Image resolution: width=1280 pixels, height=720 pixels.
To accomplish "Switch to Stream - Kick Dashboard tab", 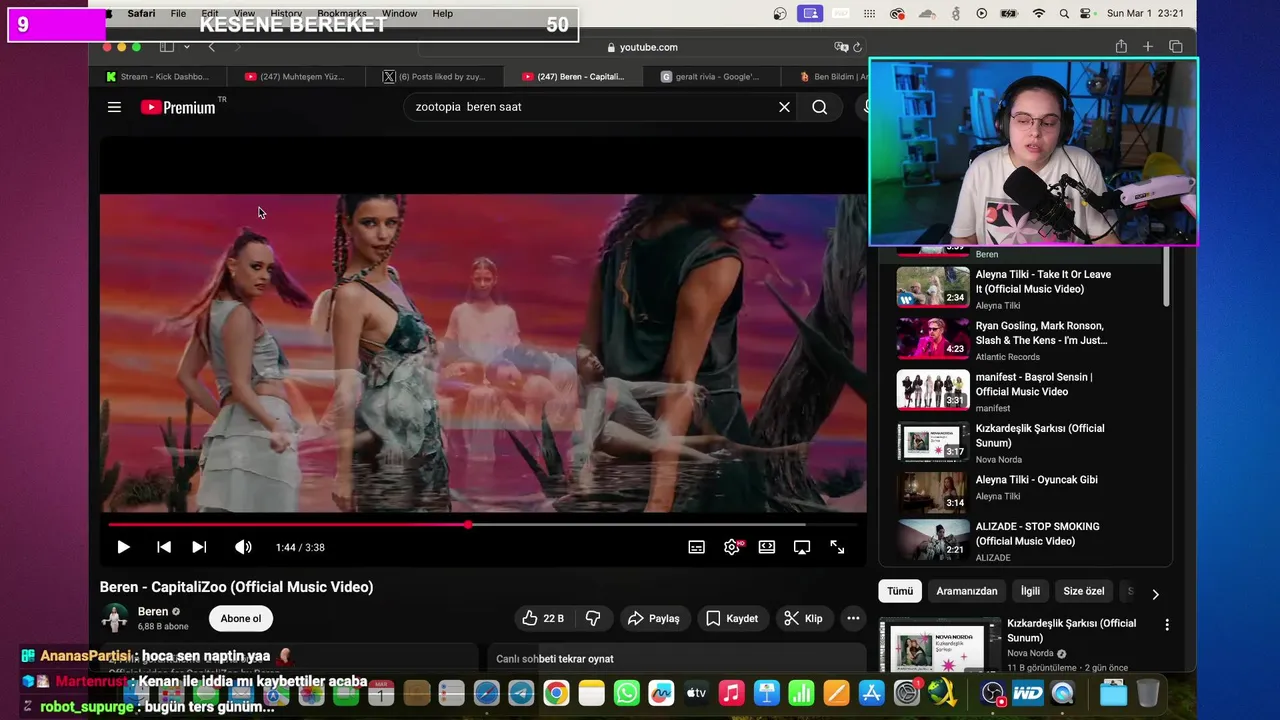I will [158, 76].
